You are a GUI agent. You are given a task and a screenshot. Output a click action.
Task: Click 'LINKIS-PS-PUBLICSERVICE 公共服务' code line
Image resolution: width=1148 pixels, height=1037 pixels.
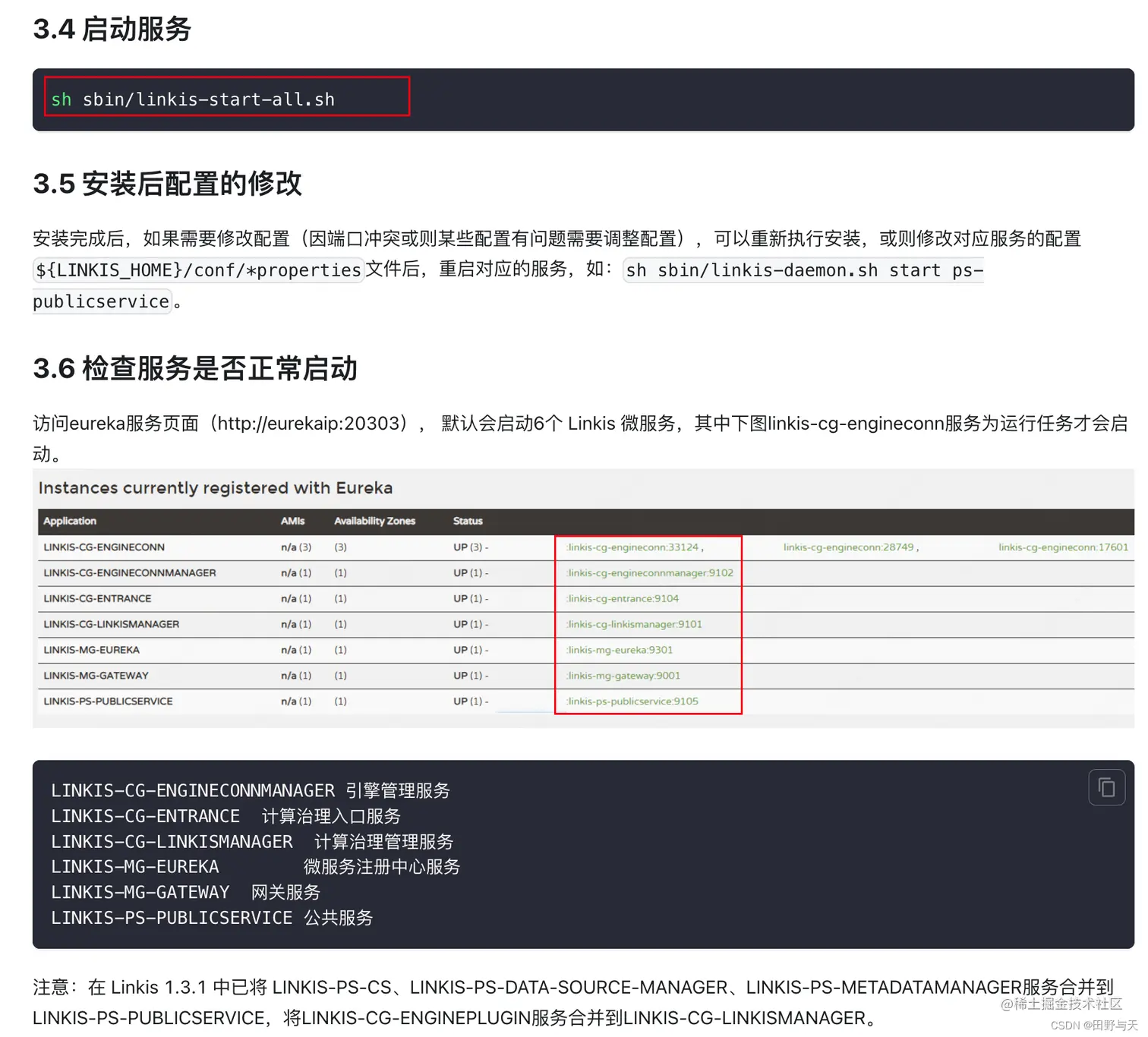pos(212,919)
